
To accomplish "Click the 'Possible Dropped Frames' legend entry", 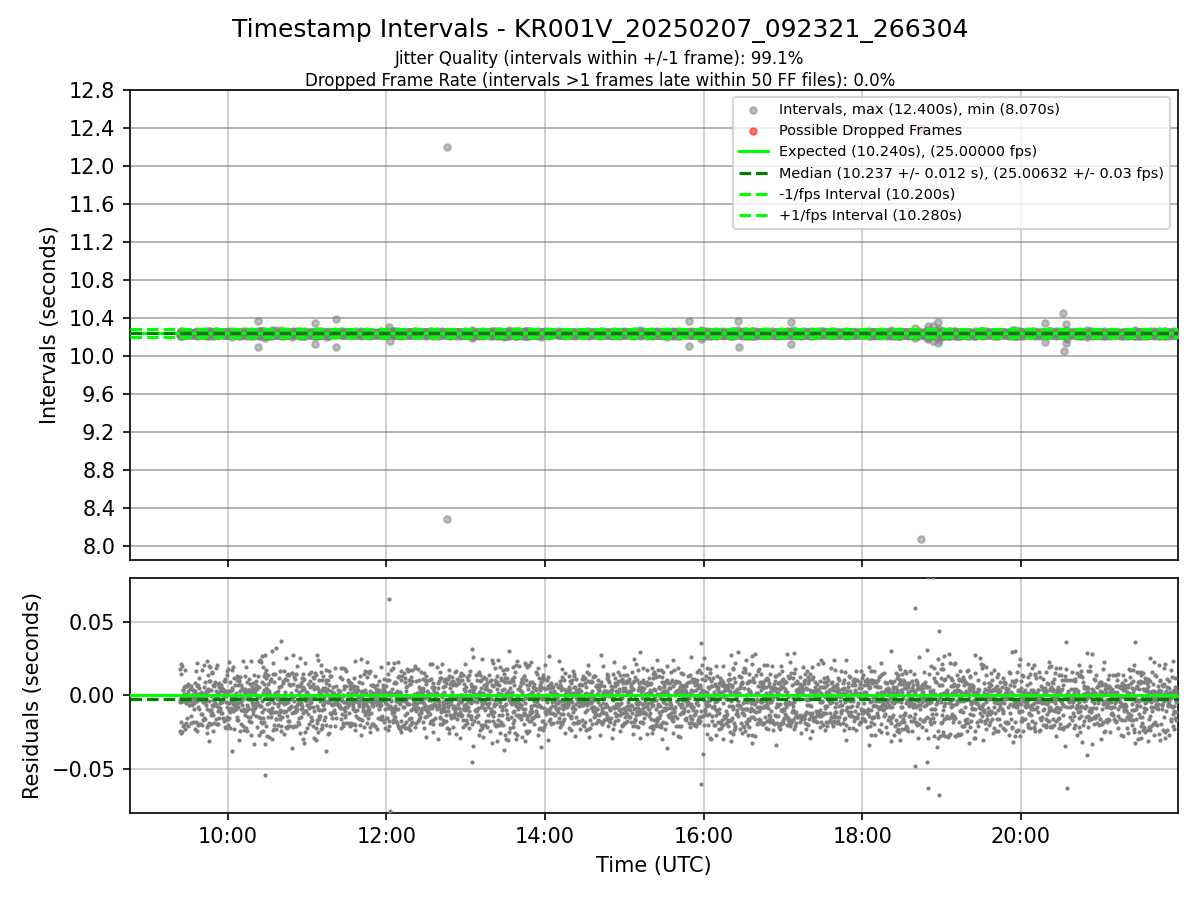I will tap(870, 130).
